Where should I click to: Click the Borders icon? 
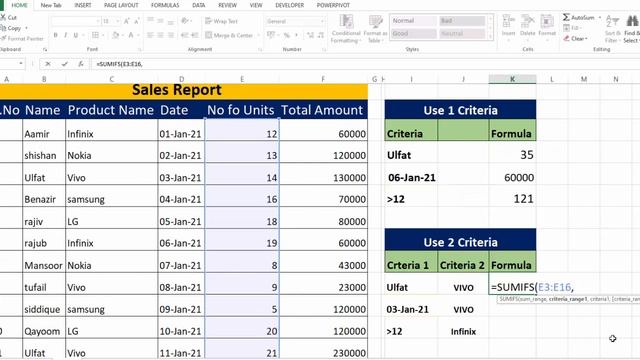pos(95,35)
